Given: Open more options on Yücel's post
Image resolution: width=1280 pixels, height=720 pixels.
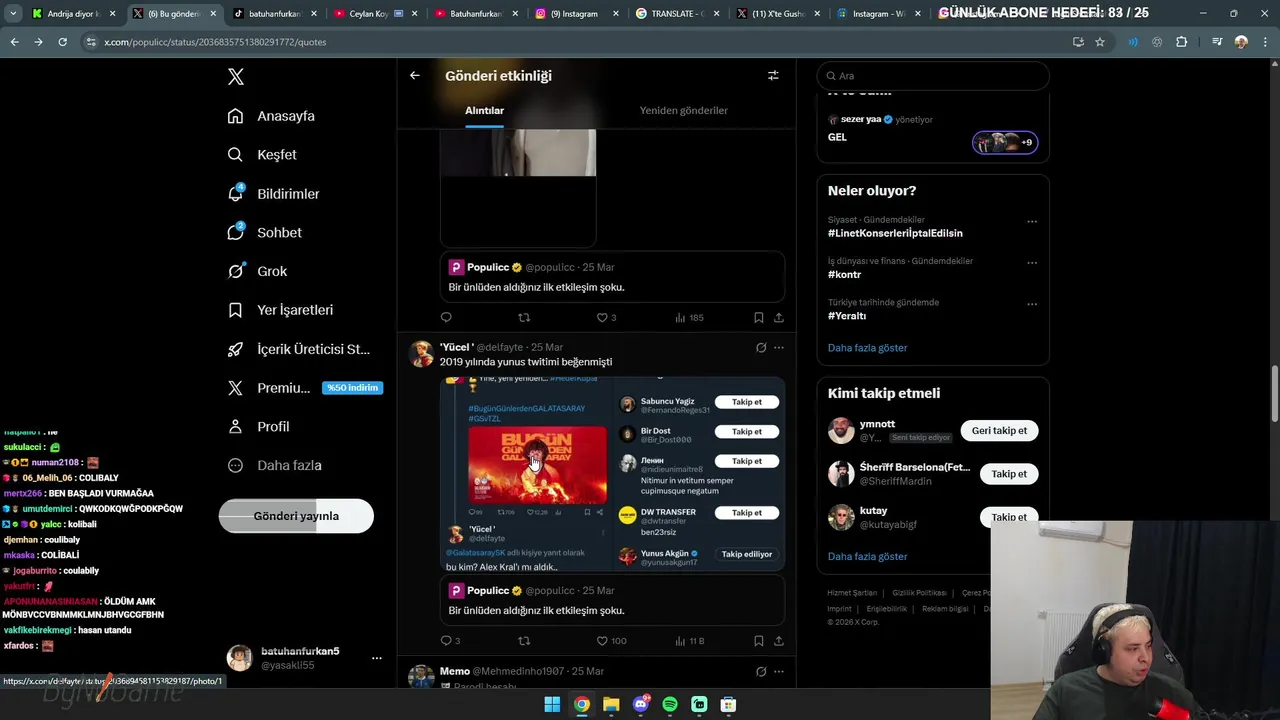Looking at the screenshot, I should pos(779,348).
